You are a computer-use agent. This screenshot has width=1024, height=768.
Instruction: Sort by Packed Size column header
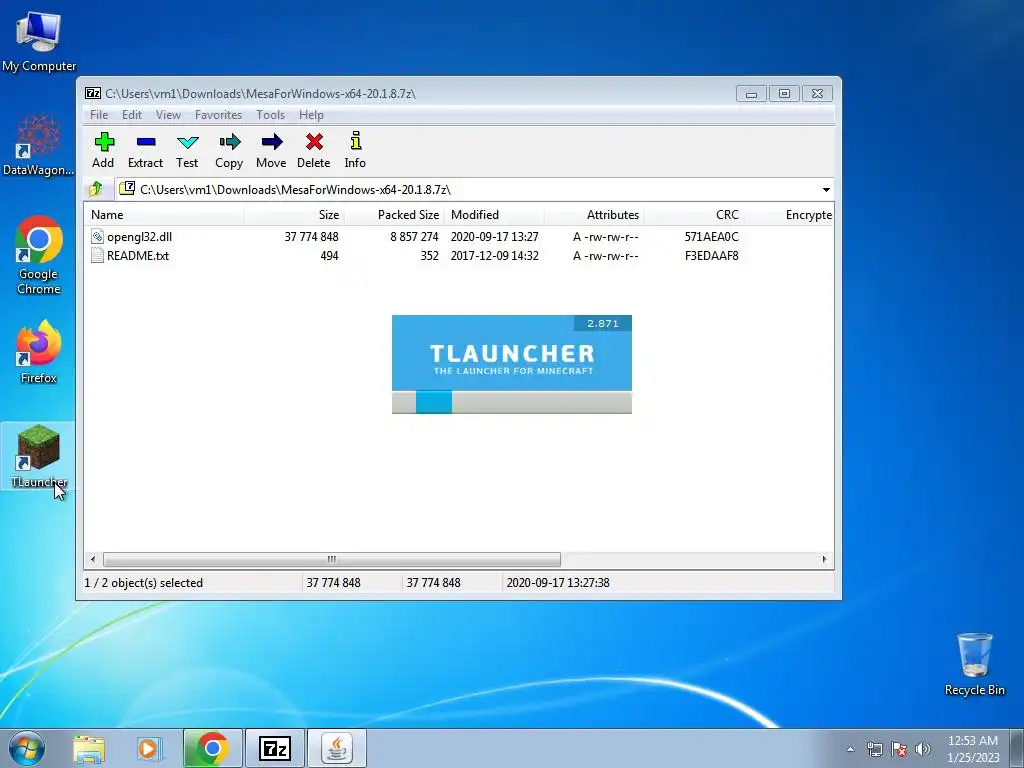pyautogui.click(x=394, y=215)
